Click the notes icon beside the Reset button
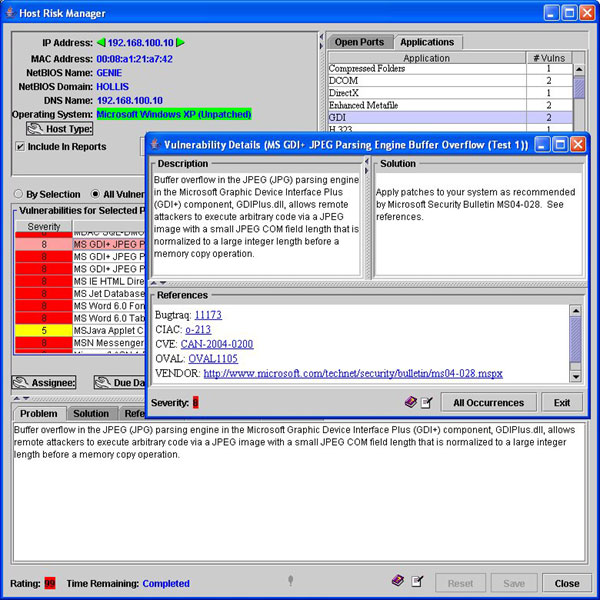Image resolution: width=600 pixels, height=600 pixels. (417, 581)
